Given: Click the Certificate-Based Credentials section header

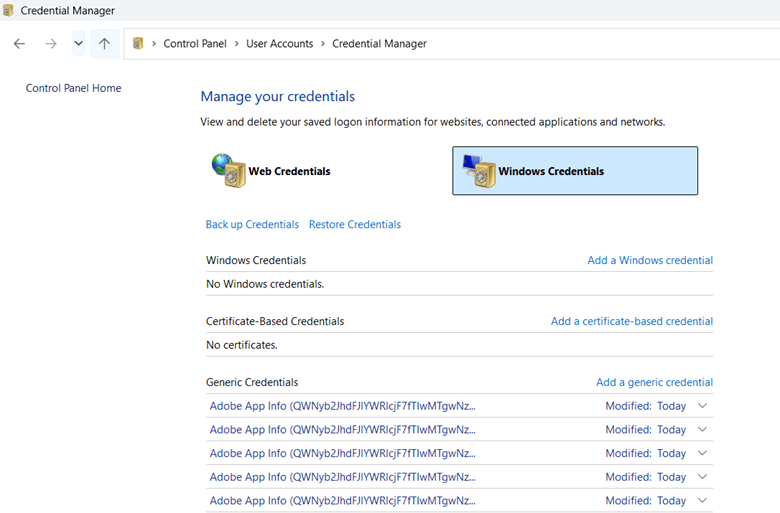Looking at the screenshot, I should (x=275, y=321).
